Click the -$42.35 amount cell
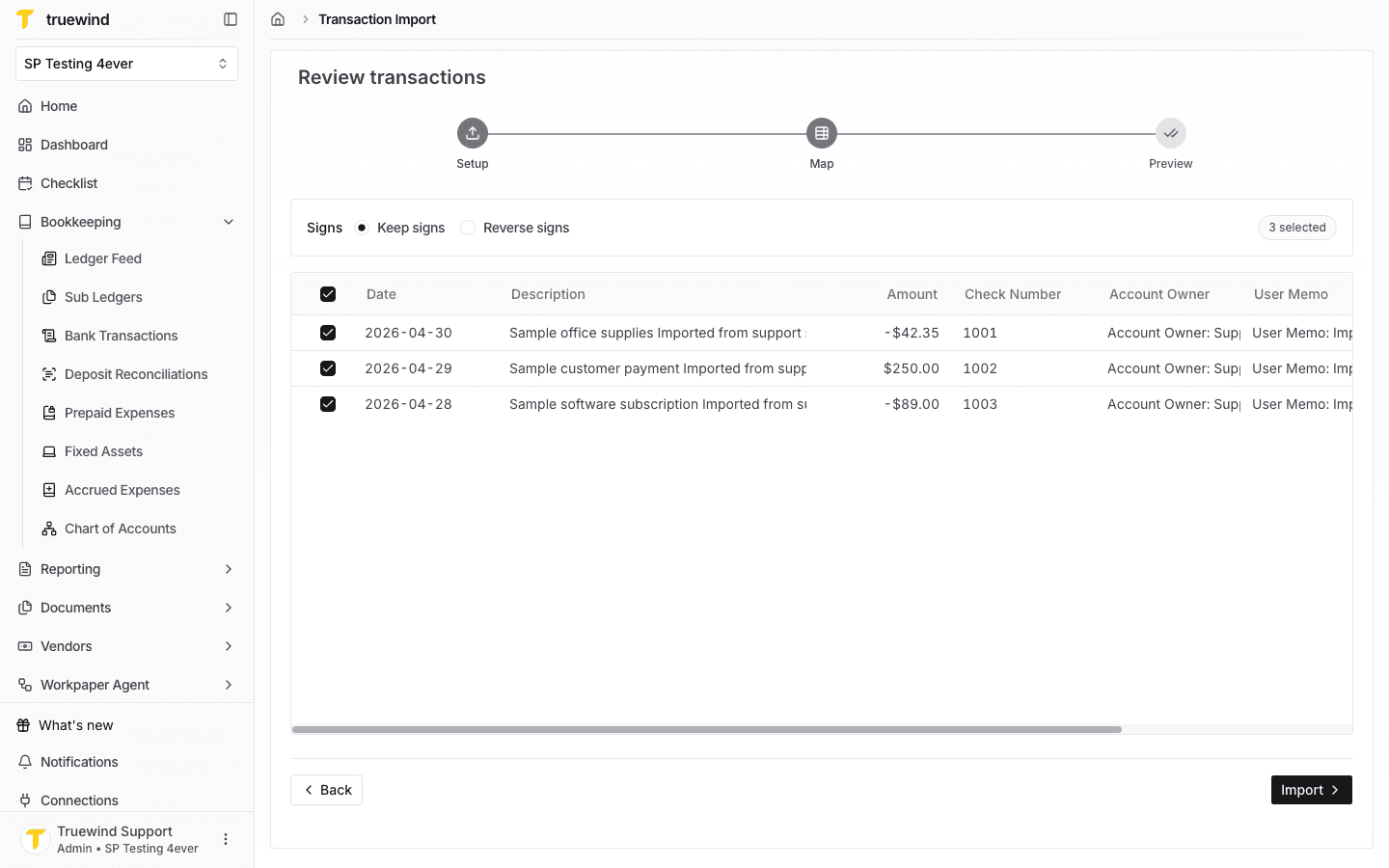Image resolution: width=1389 pixels, height=868 pixels. click(912, 333)
